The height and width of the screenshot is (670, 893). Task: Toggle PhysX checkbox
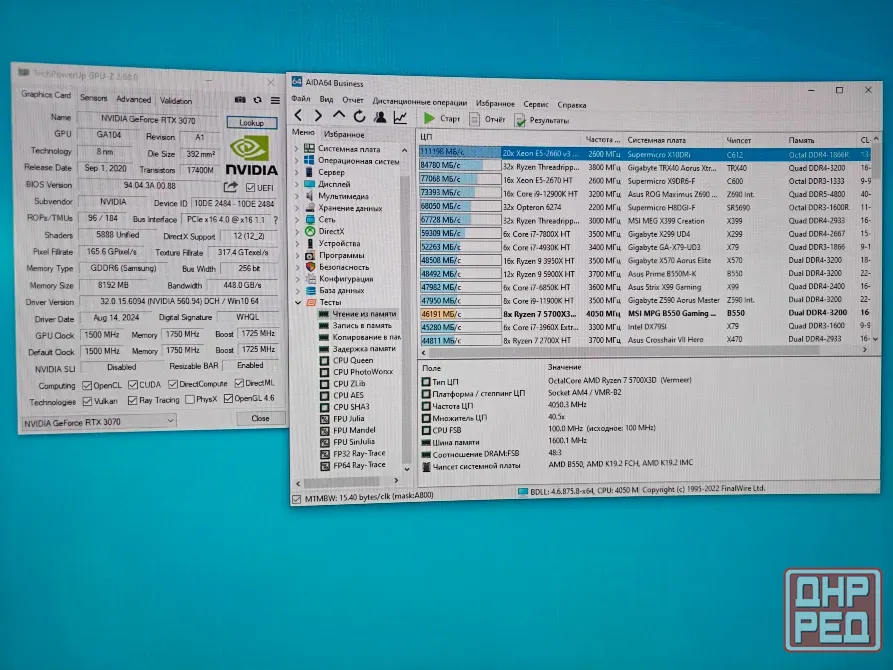[190, 399]
